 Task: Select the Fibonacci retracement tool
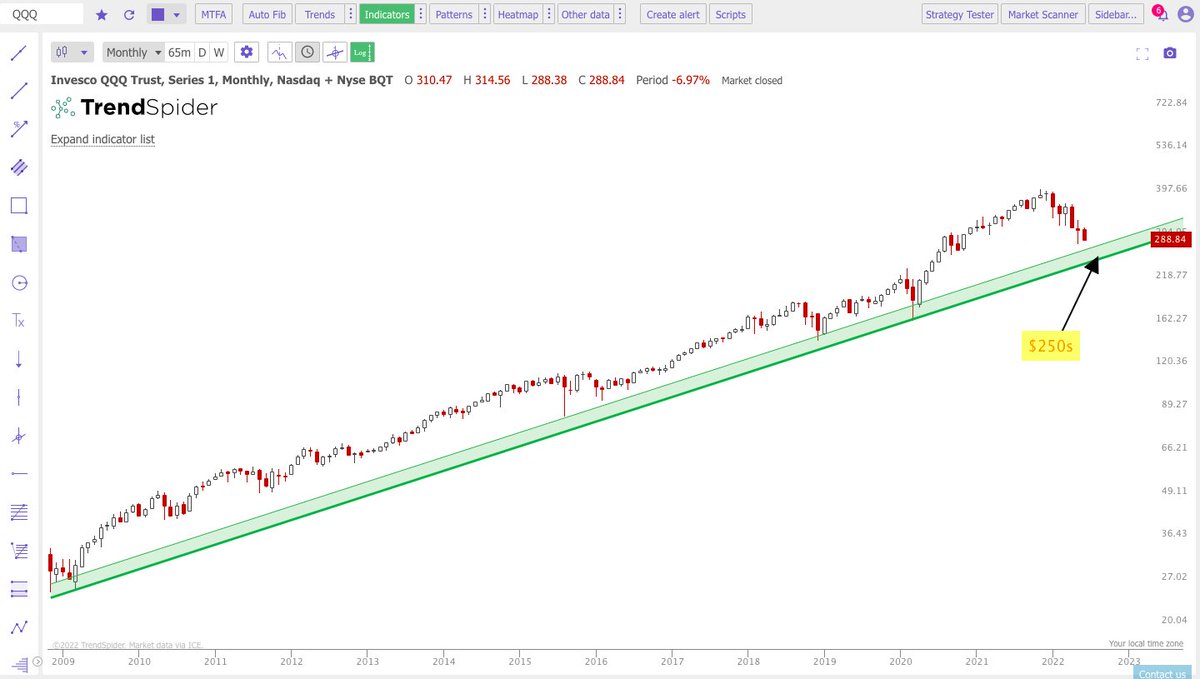point(18,512)
